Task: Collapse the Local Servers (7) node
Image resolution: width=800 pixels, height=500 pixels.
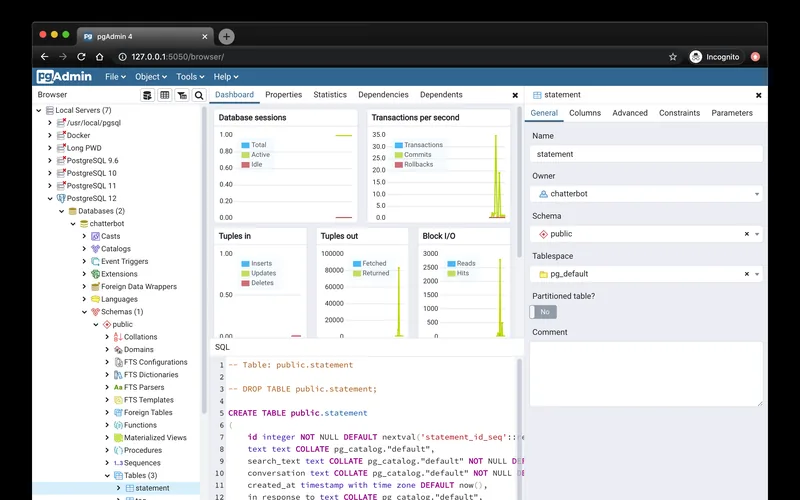Action: coord(39,110)
